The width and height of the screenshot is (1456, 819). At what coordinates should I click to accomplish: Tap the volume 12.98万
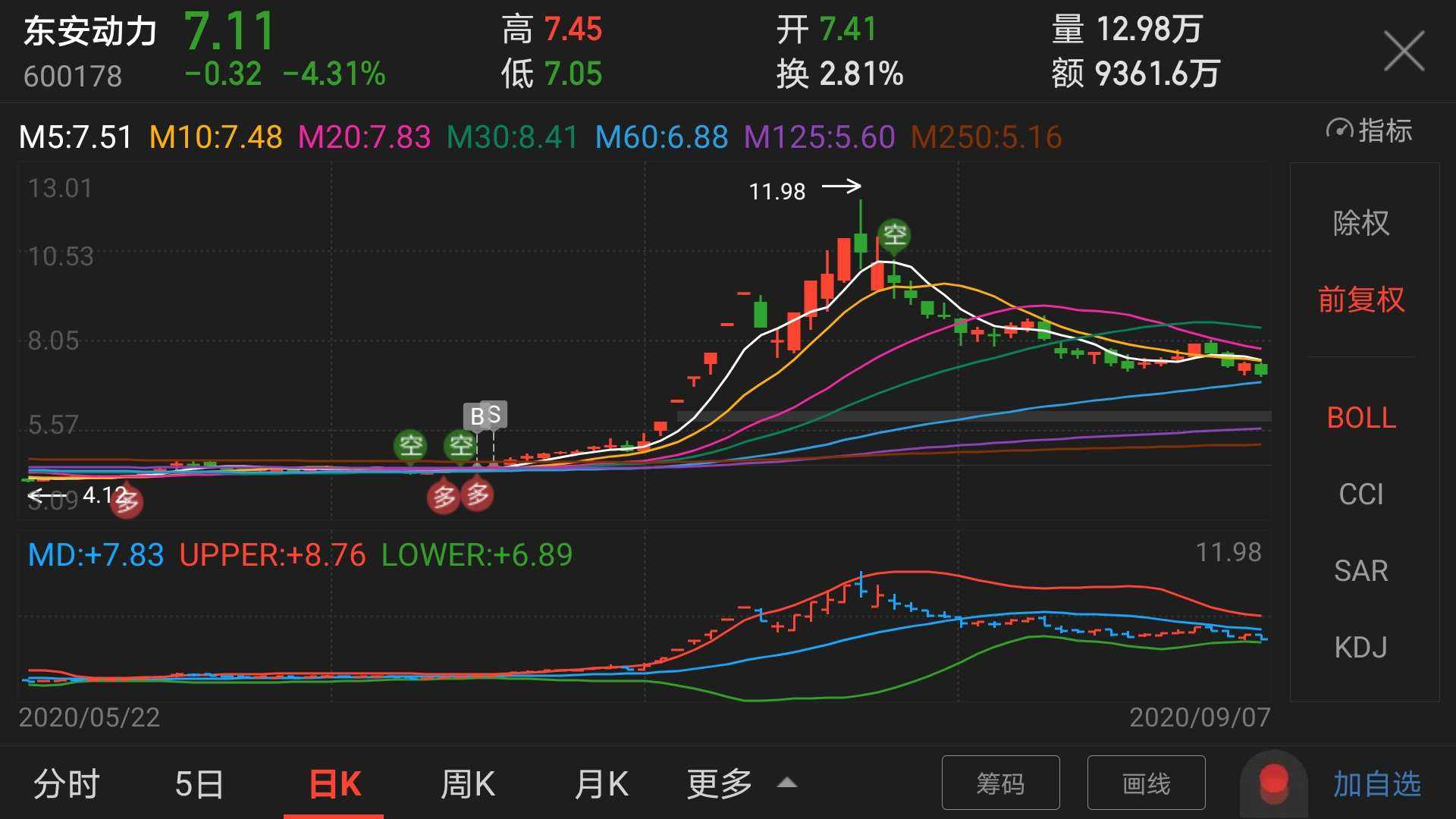[x=1149, y=30]
